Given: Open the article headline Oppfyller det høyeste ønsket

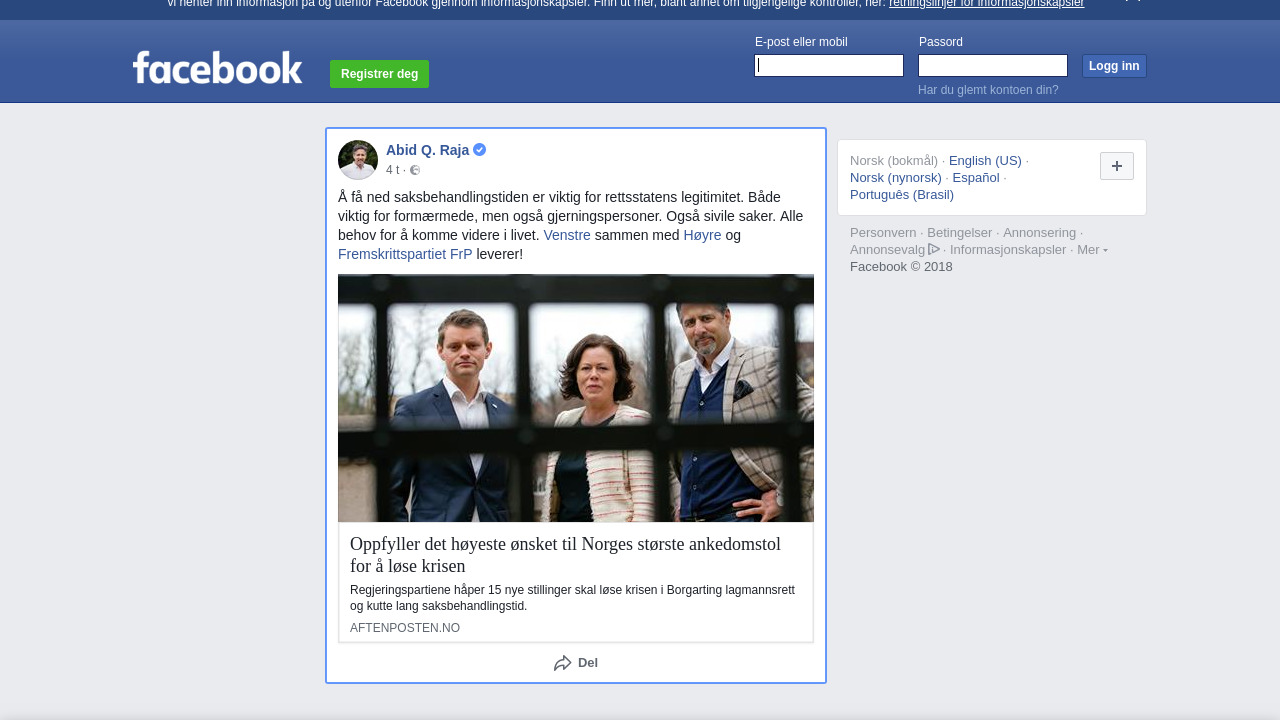Looking at the screenshot, I should 565,555.
